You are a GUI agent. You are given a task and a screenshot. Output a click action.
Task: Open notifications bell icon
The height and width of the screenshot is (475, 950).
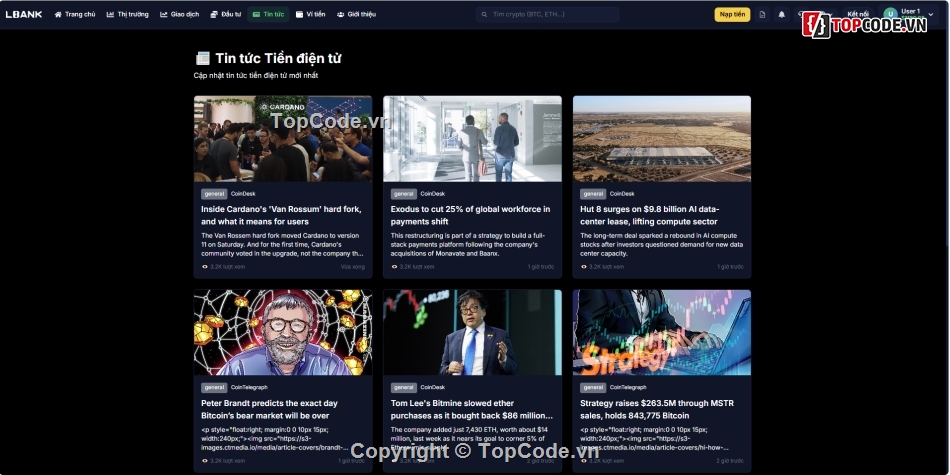782,14
